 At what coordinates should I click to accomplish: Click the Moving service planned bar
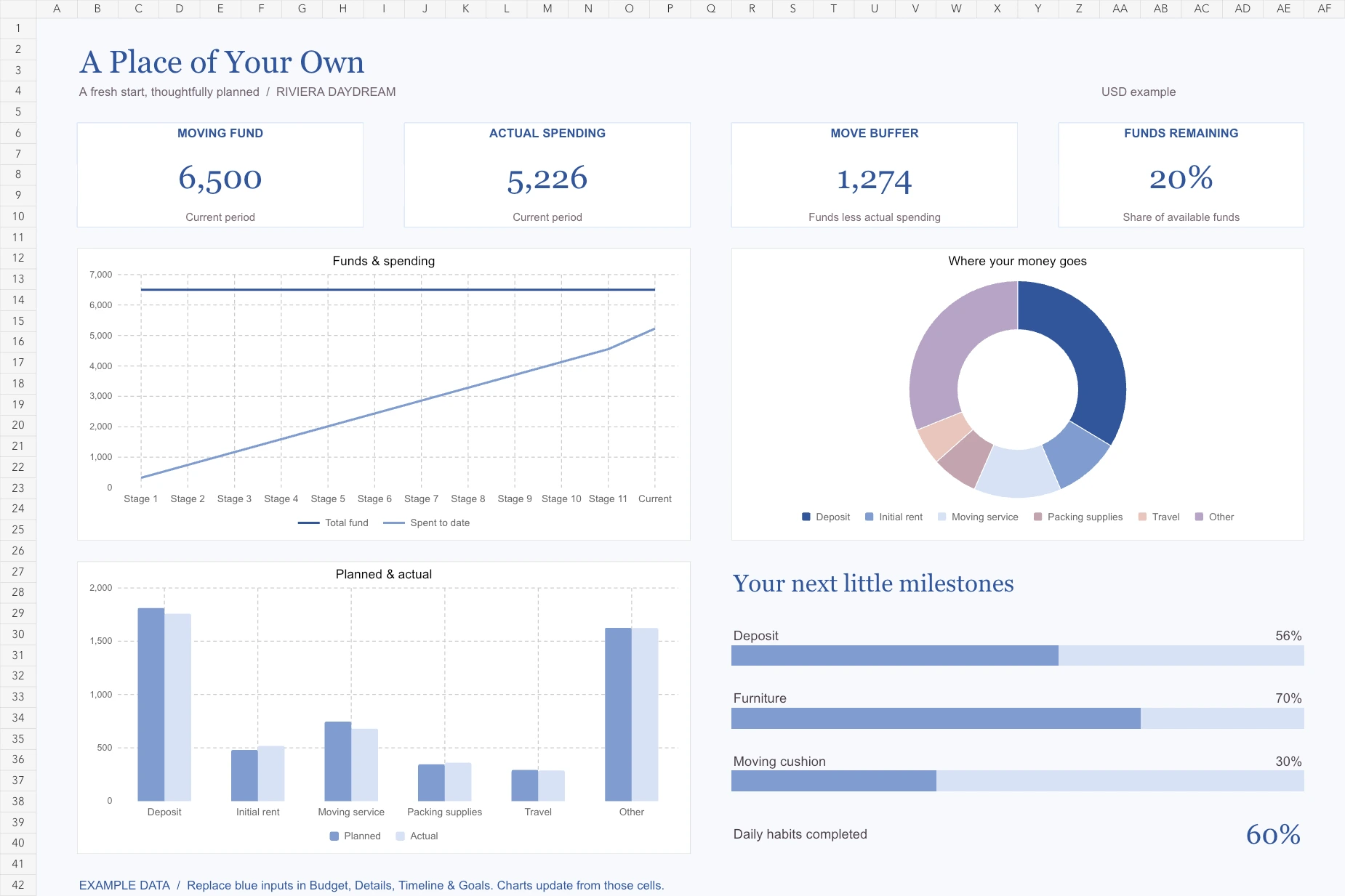click(x=338, y=761)
